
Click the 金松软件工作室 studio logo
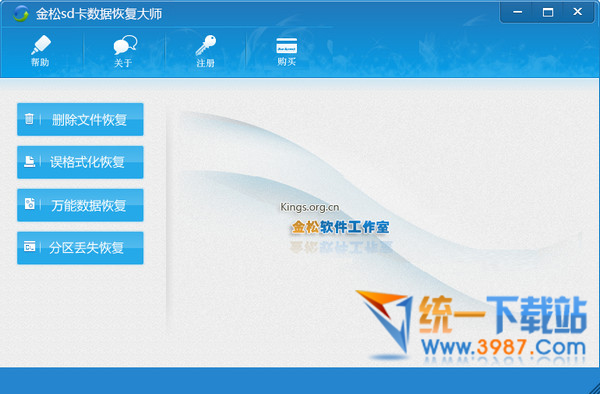(340, 227)
